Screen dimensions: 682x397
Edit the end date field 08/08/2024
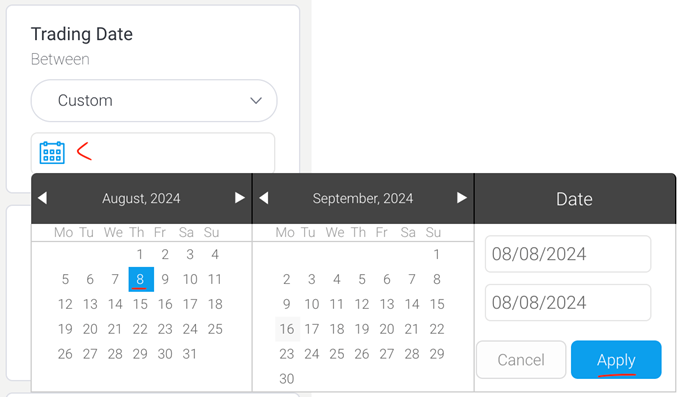[568, 303]
